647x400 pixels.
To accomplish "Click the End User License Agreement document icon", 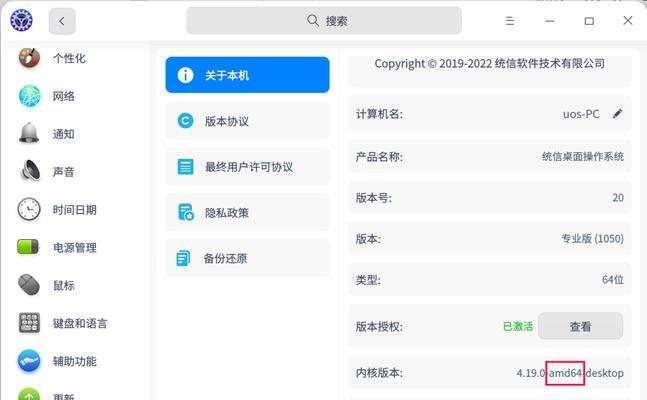I will [x=185, y=167].
